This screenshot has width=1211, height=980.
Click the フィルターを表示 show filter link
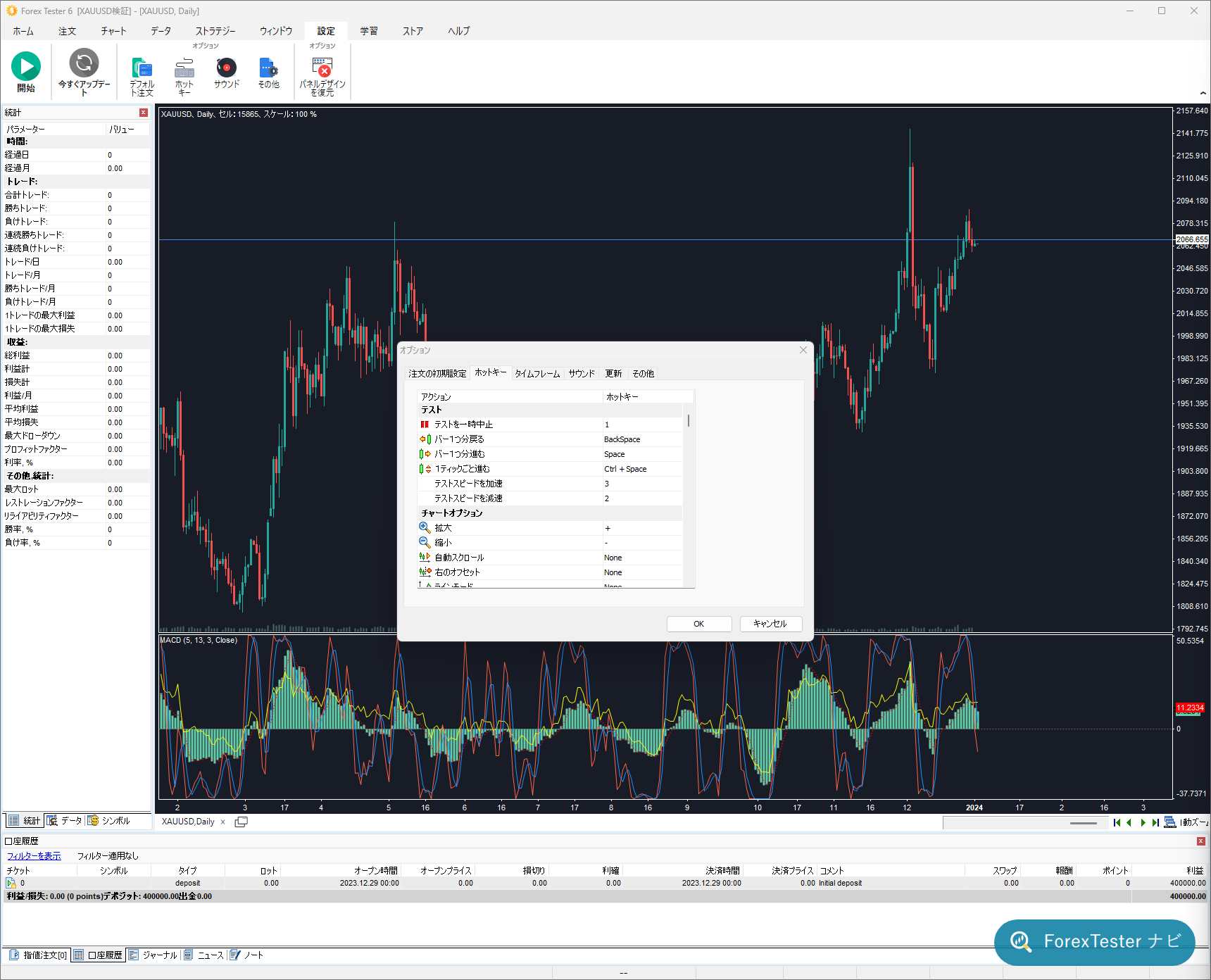[x=34, y=856]
